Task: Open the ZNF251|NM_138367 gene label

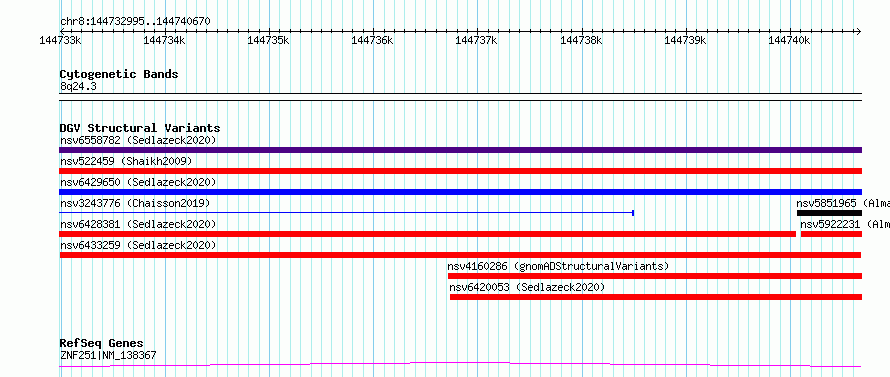Action: point(108,356)
